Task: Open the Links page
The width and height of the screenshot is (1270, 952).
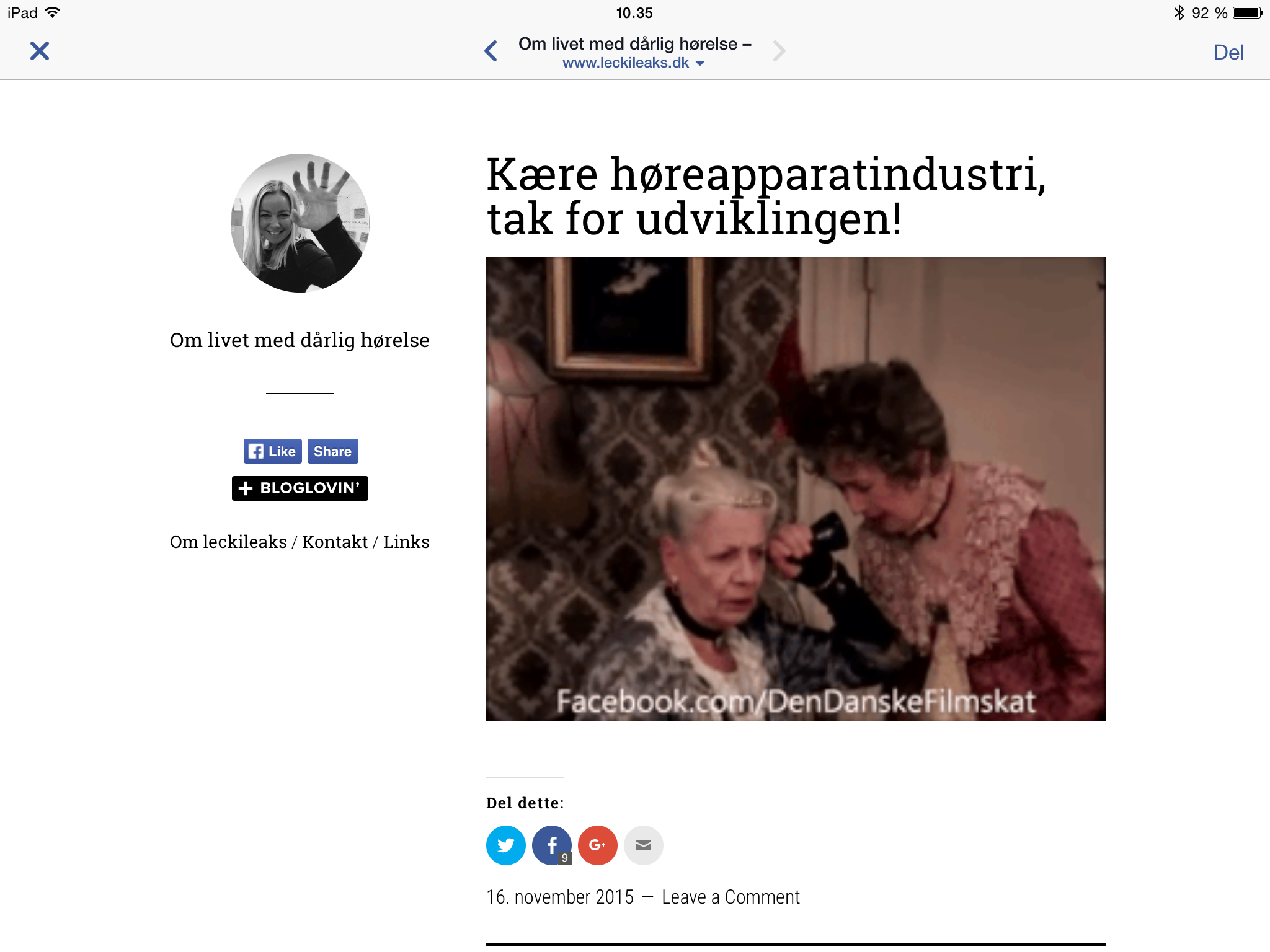Action: (x=406, y=542)
